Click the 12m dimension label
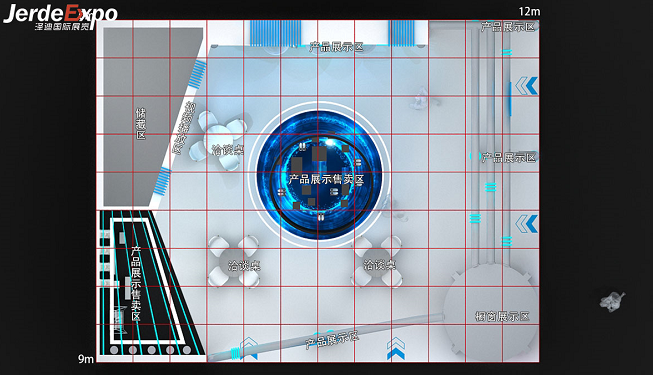This screenshot has width=653, height=375. (529, 12)
